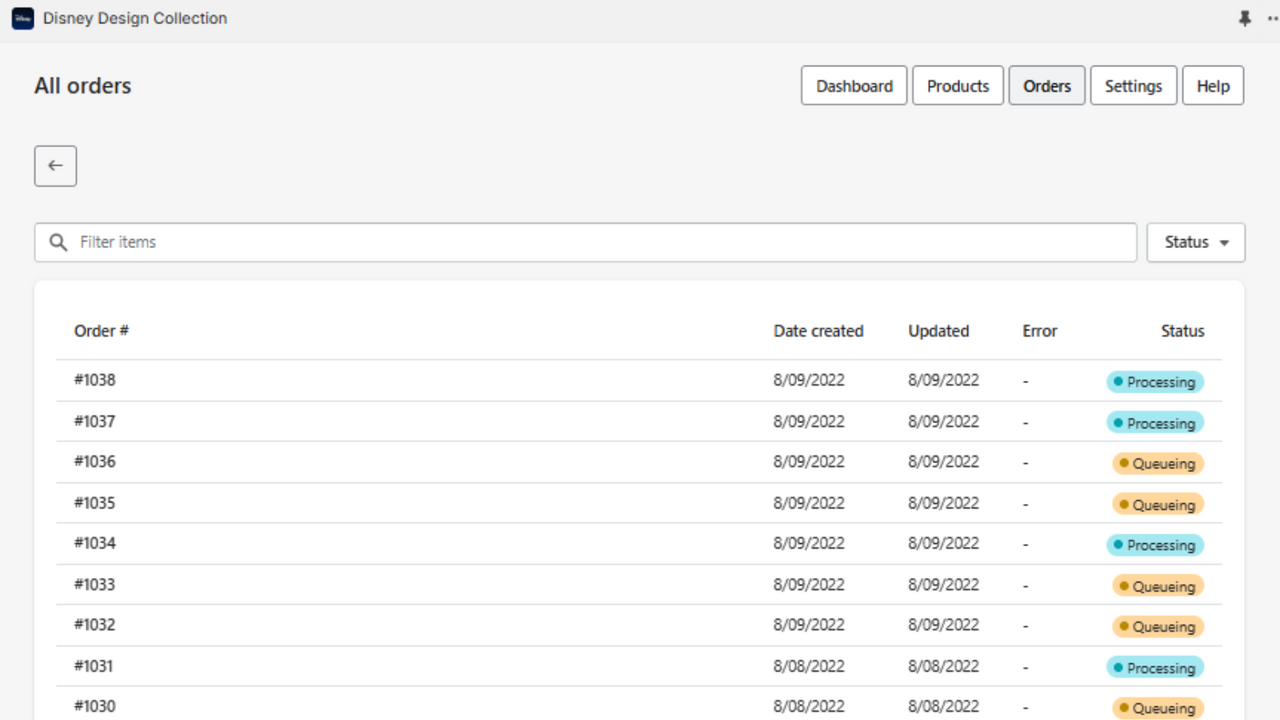Click the back arrow above the filter bar
1280x720 pixels.
pos(55,165)
